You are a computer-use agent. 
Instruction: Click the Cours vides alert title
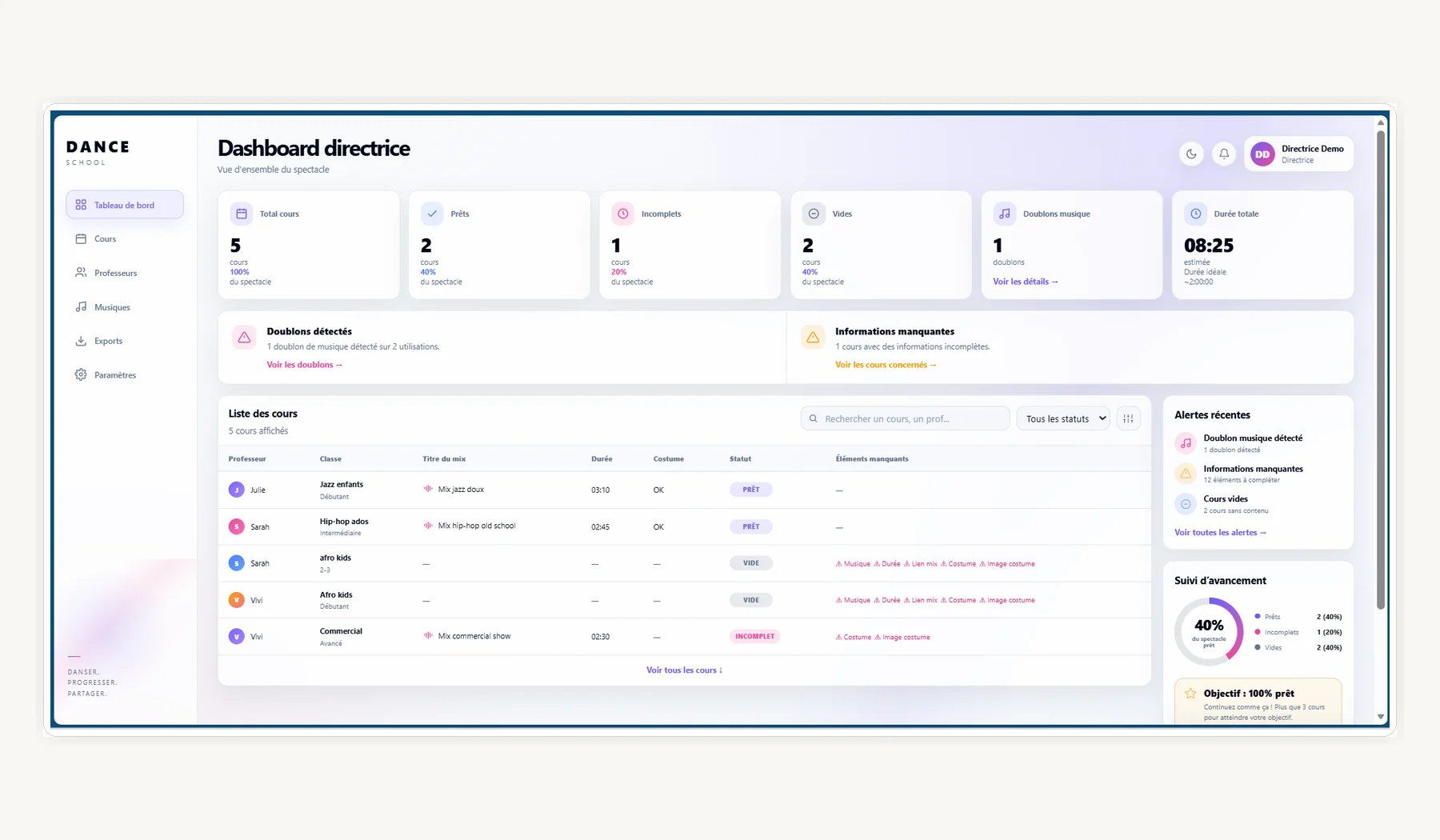[x=1226, y=499]
